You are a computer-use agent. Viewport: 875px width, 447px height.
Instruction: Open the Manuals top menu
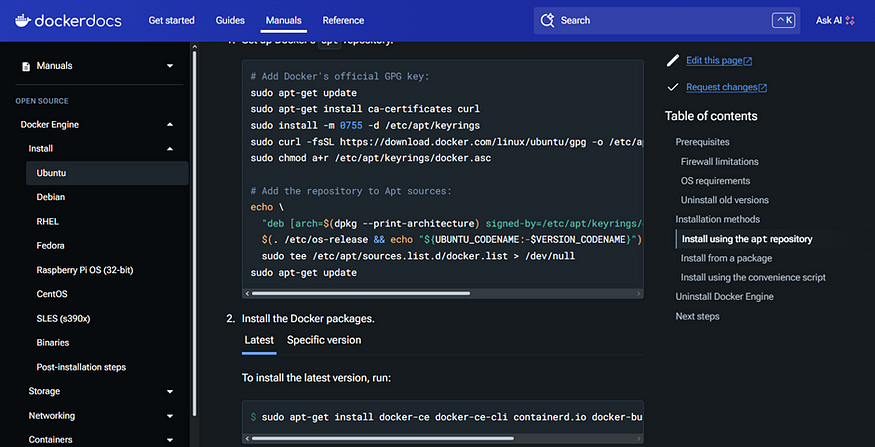pos(283,21)
